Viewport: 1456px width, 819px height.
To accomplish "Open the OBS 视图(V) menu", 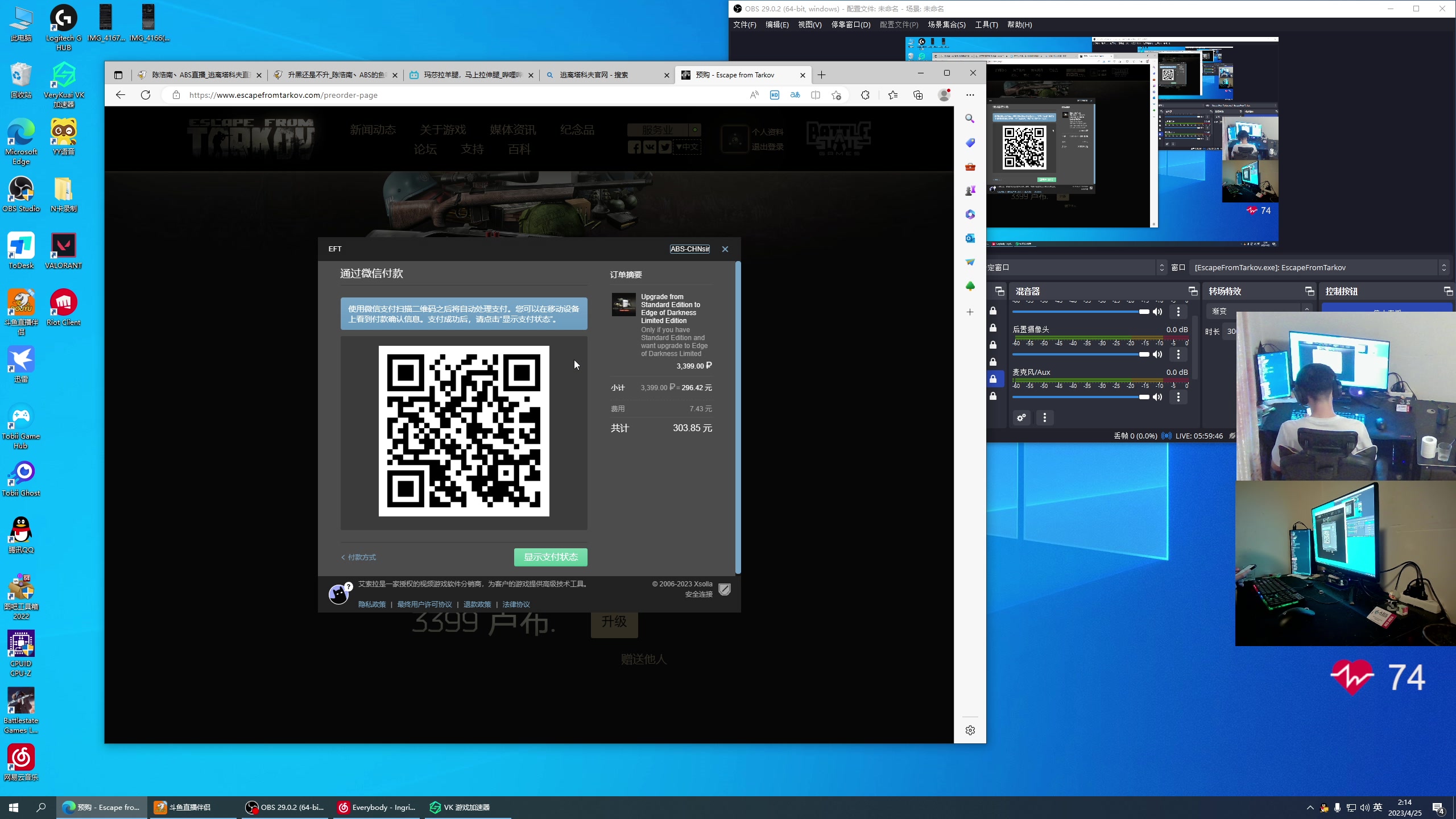I will (809, 25).
